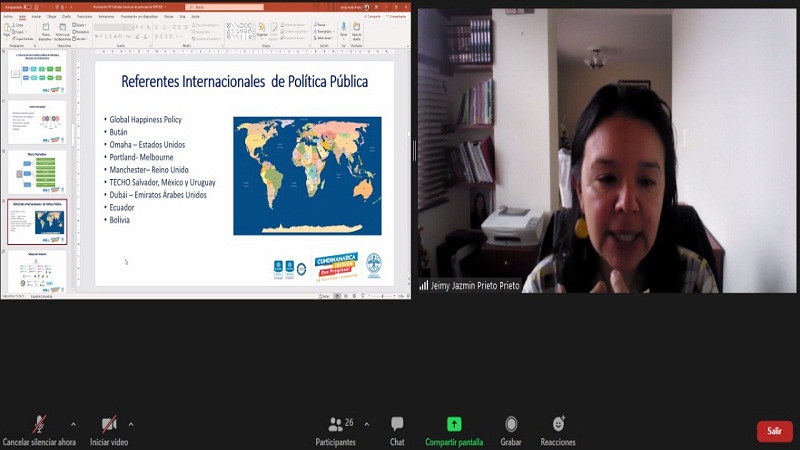Screen dimensions: 800x450
Task: Expand arrow beside Participantes
Action: (x=367, y=424)
